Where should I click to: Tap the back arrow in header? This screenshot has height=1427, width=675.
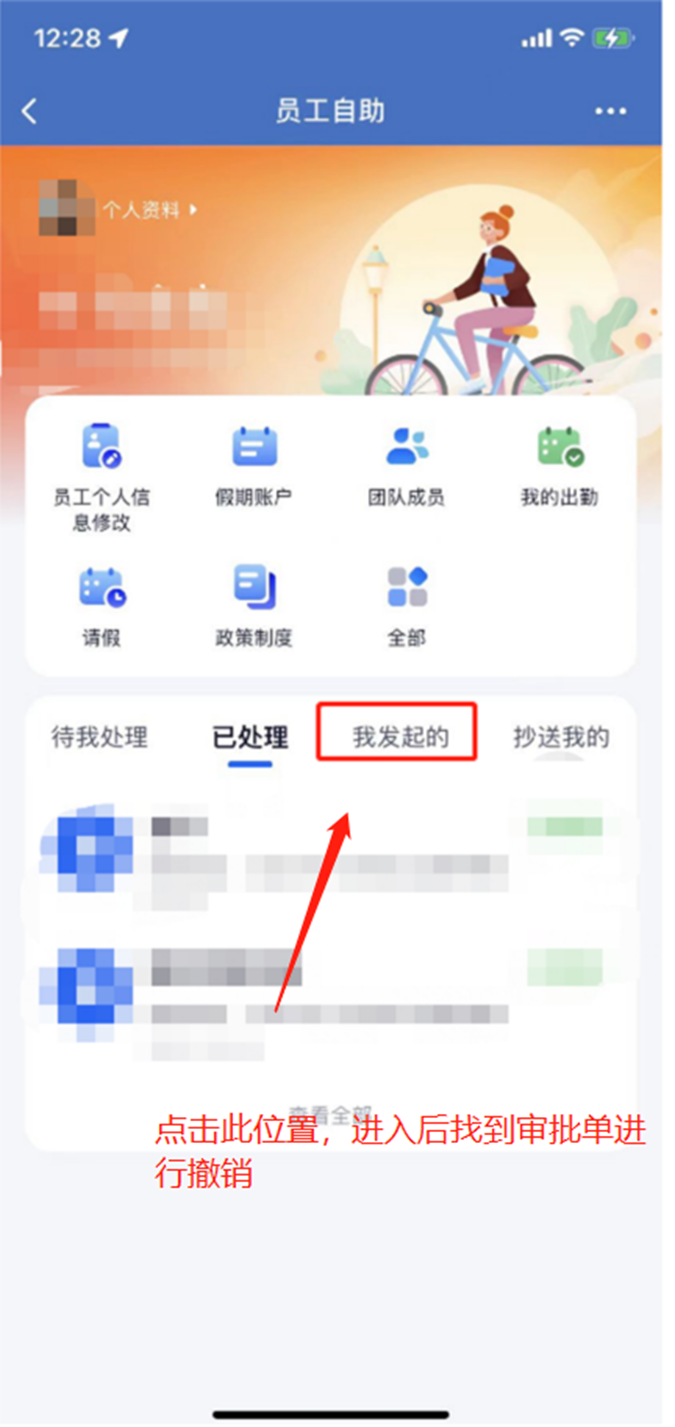29,111
